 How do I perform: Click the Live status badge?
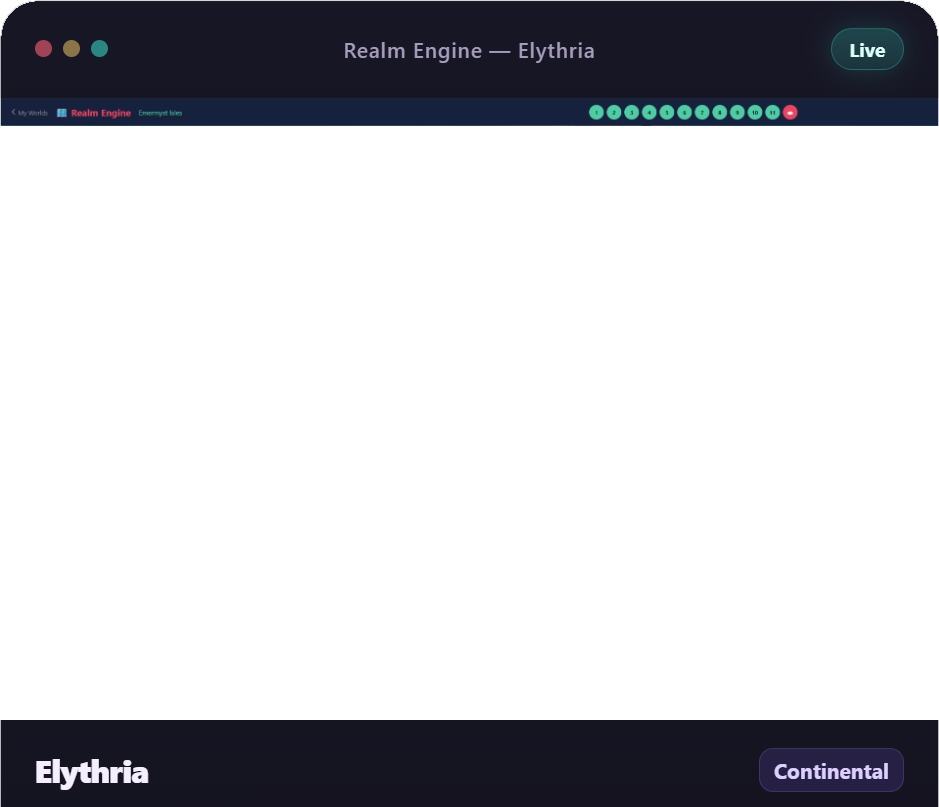coord(866,50)
